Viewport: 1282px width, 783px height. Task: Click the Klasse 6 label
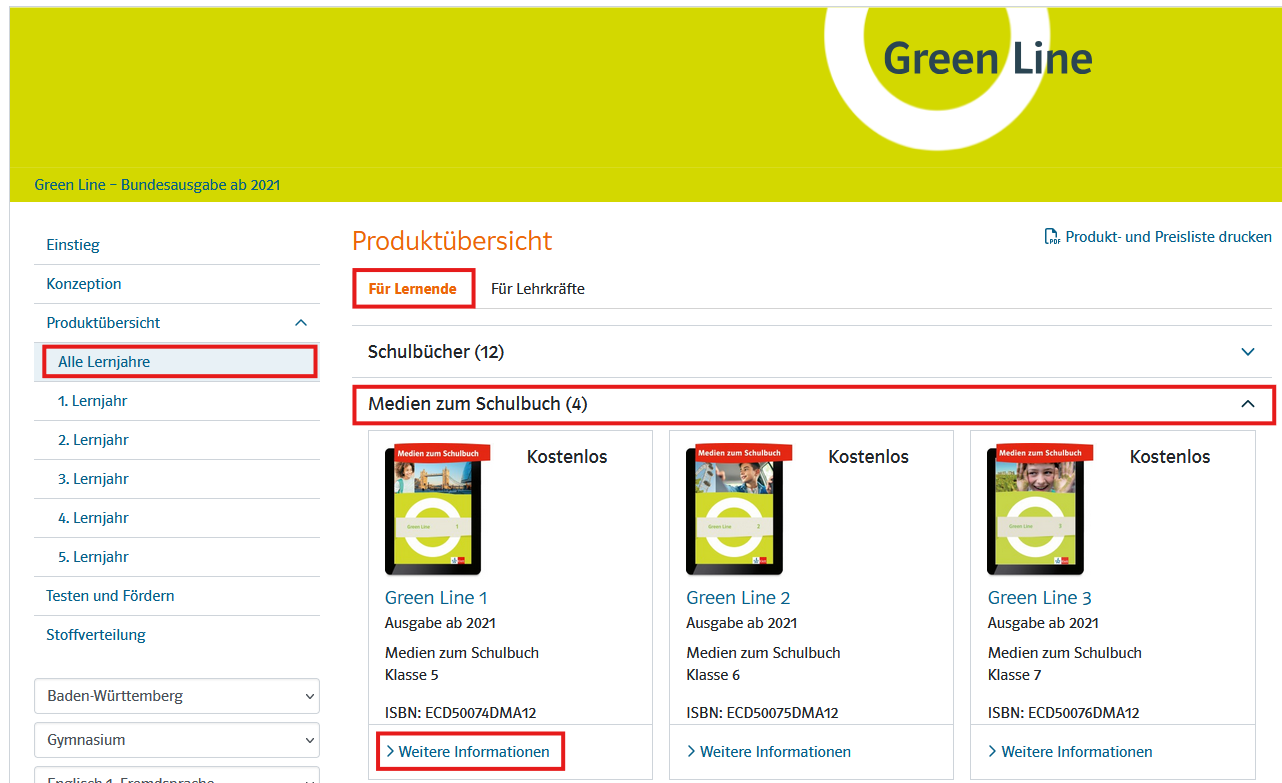click(x=713, y=675)
